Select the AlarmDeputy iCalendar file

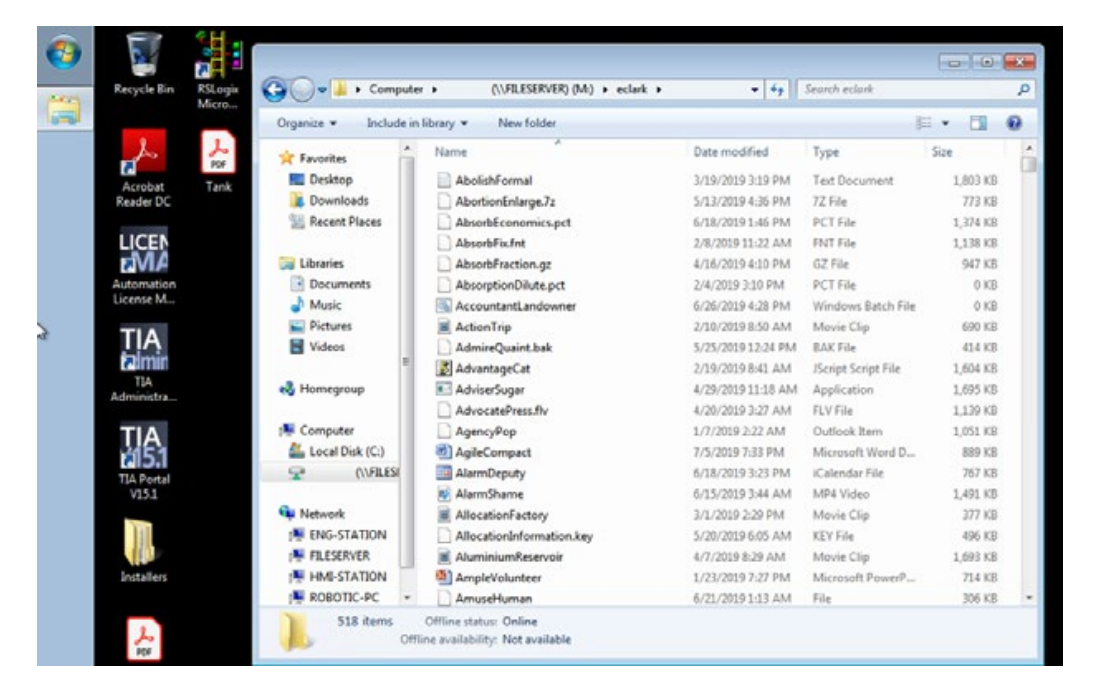click(481, 474)
